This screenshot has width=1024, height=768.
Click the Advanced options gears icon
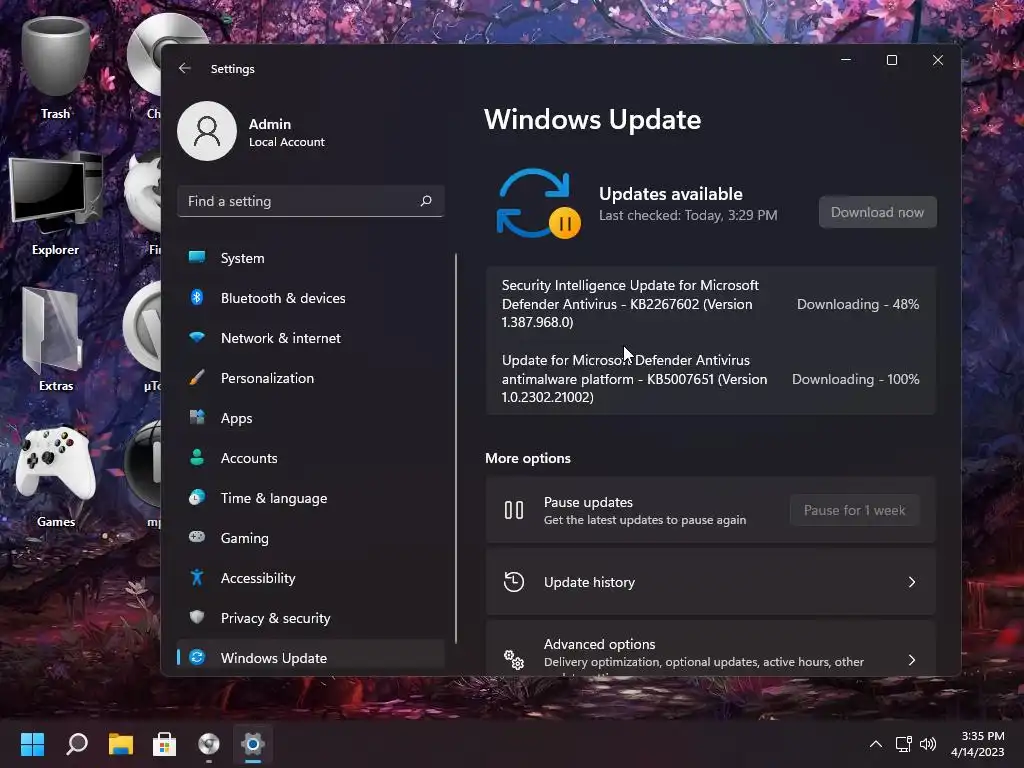[x=514, y=660]
